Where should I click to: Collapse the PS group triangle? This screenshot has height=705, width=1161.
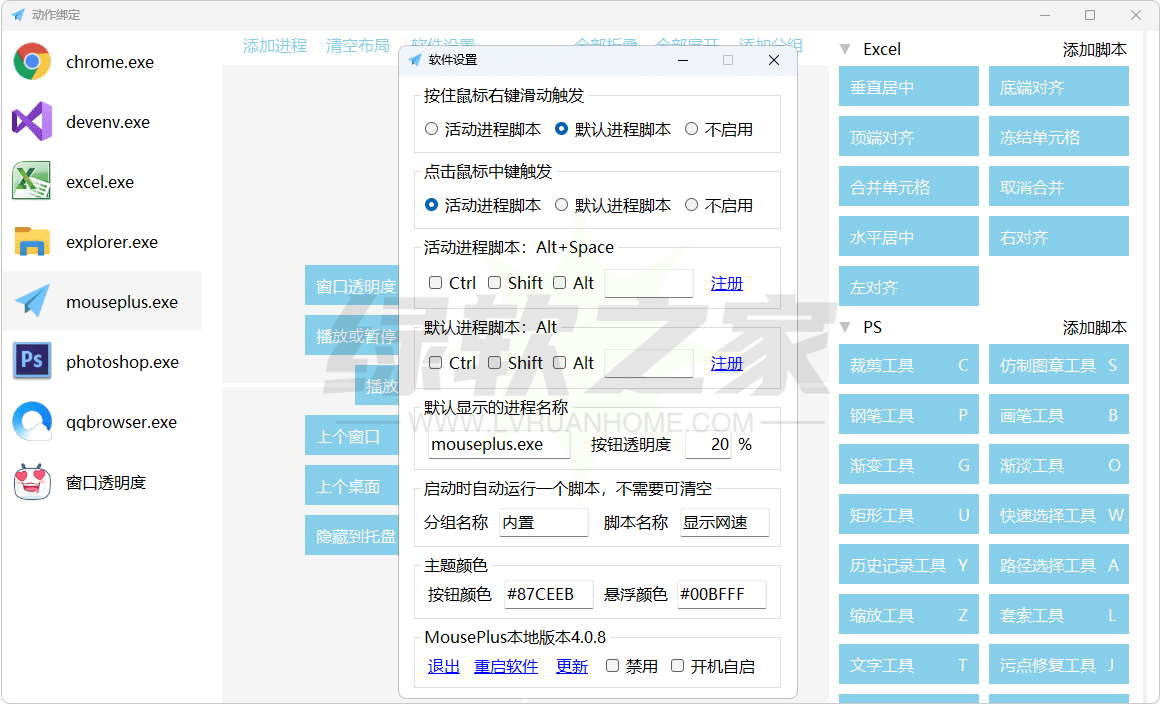pos(845,327)
